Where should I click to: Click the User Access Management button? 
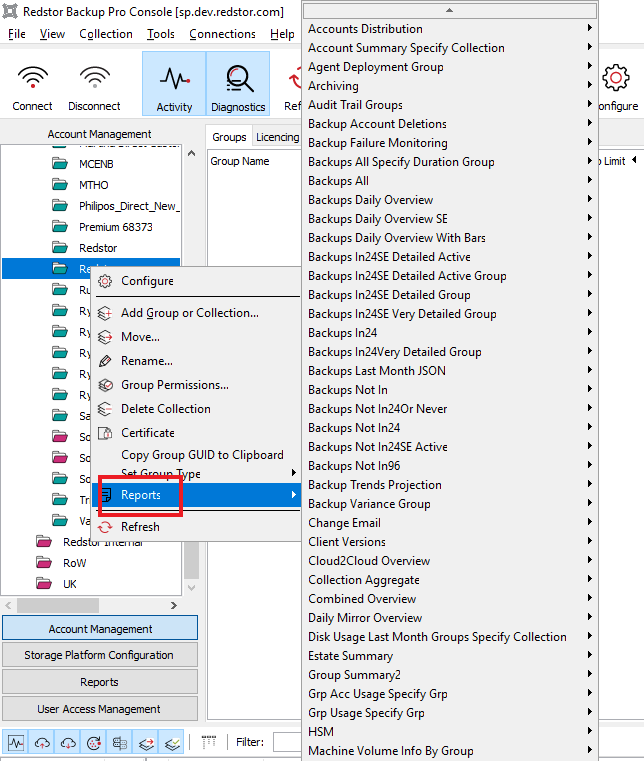(100, 709)
